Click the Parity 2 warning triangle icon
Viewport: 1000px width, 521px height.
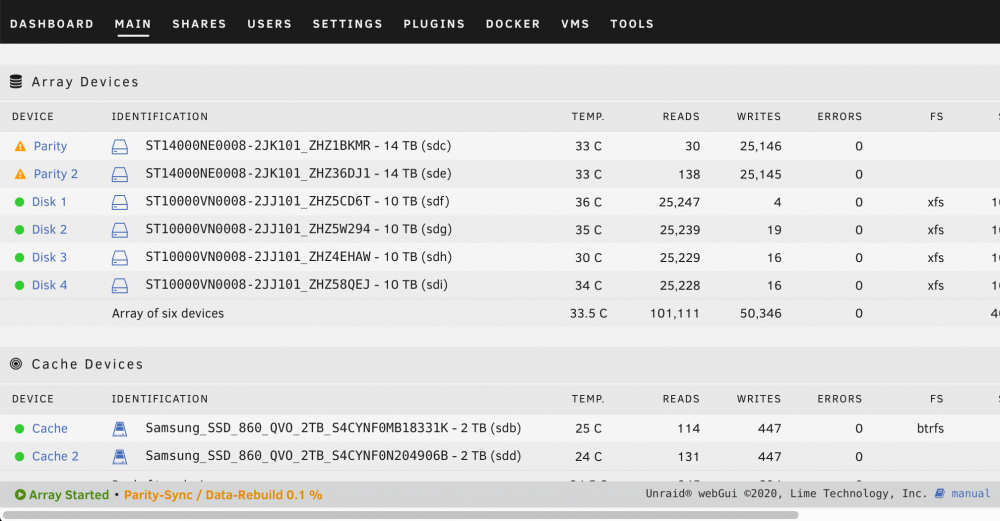click(x=20, y=174)
